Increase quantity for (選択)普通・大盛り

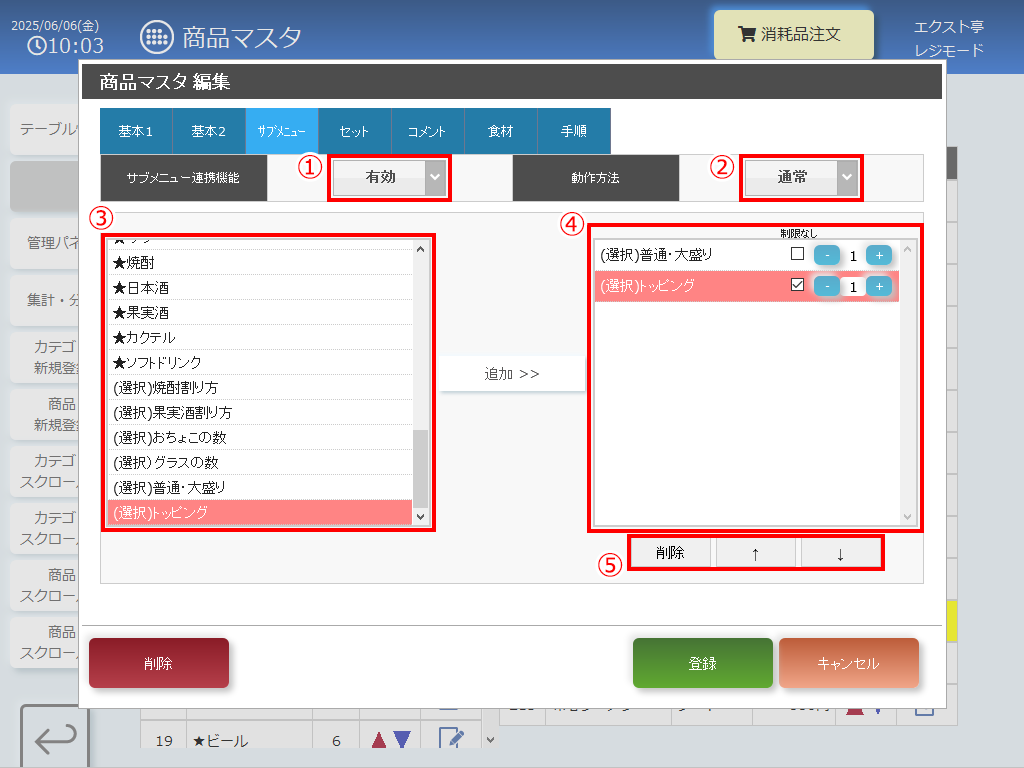879,255
